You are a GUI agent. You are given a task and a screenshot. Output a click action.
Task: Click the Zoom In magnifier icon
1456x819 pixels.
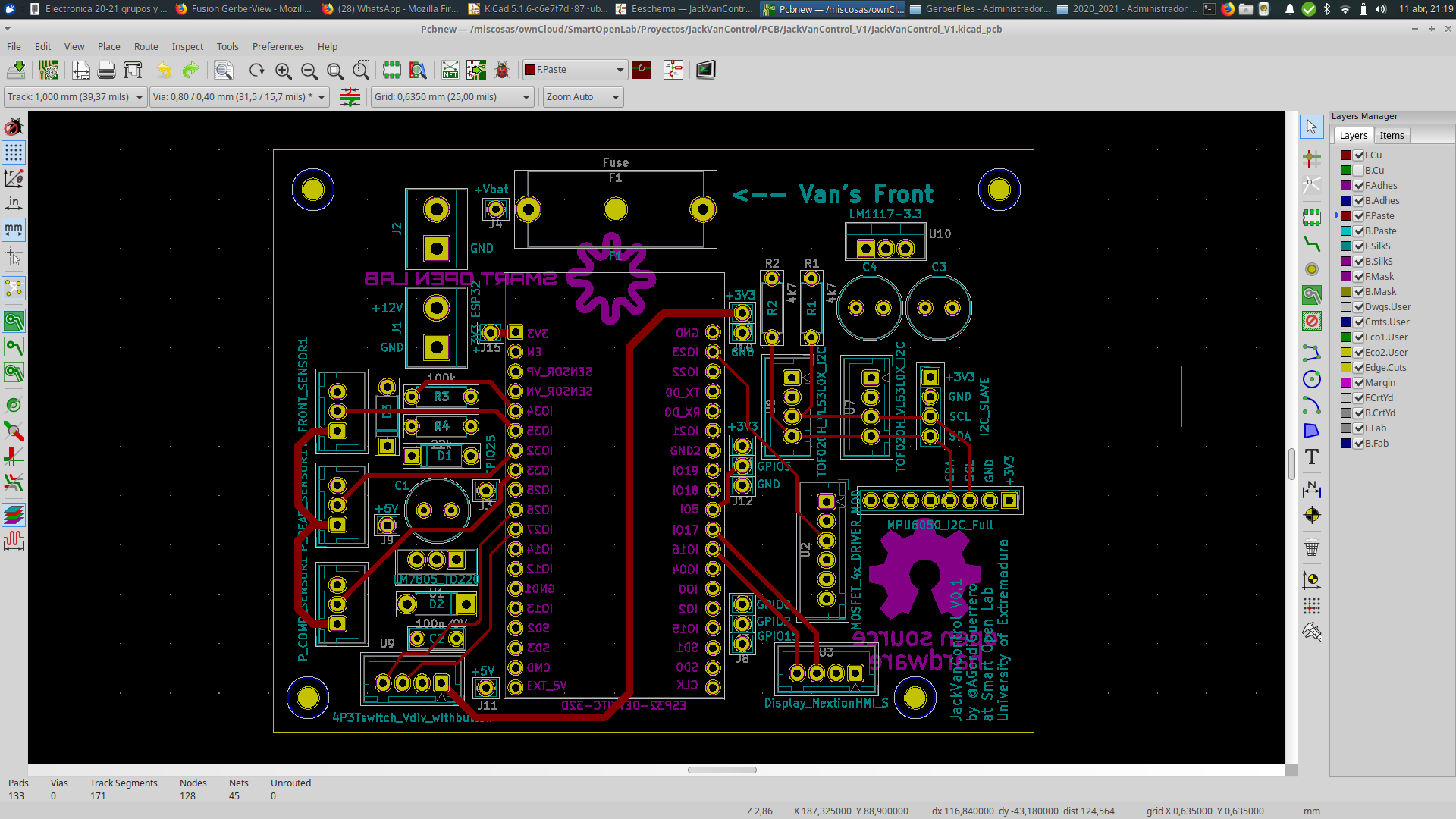coord(283,70)
